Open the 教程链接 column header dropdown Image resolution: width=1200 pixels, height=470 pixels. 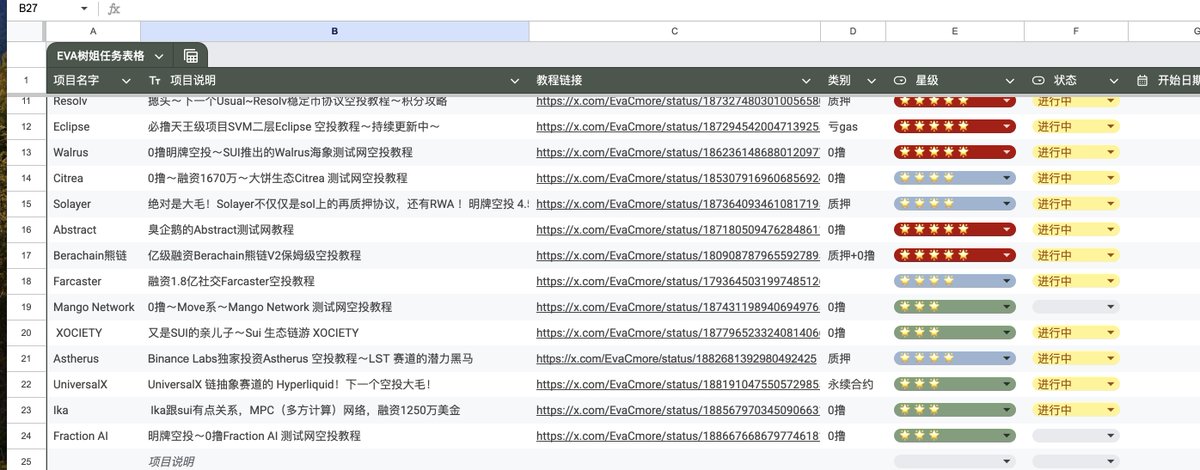(806, 80)
